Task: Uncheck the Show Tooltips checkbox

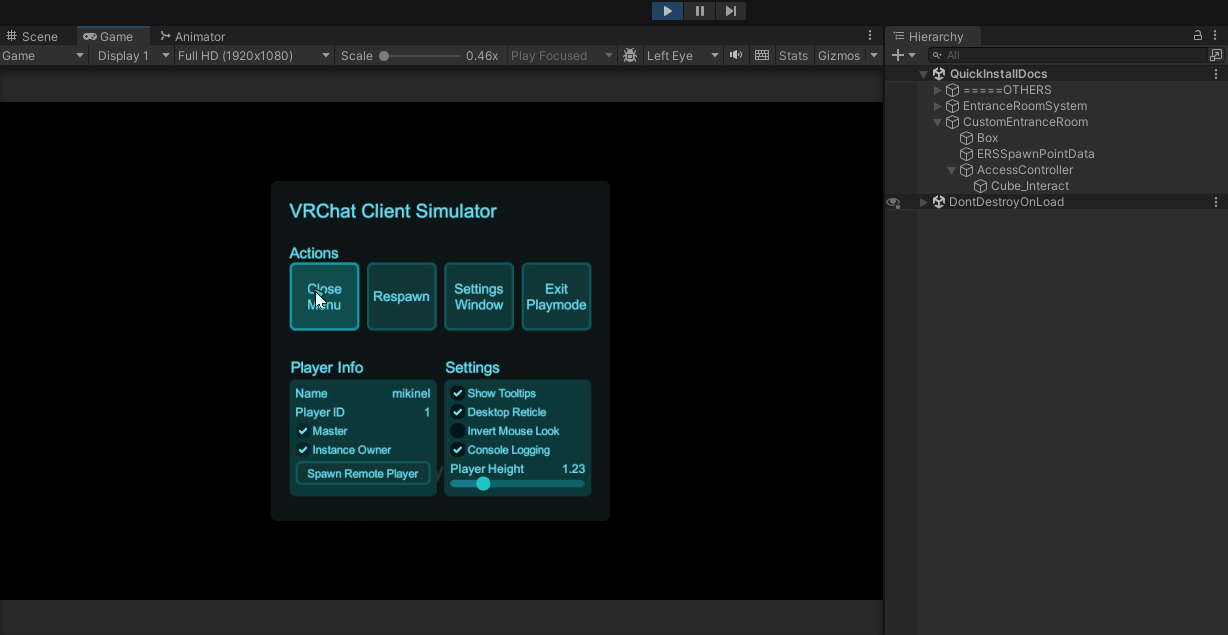Action: (x=458, y=394)
